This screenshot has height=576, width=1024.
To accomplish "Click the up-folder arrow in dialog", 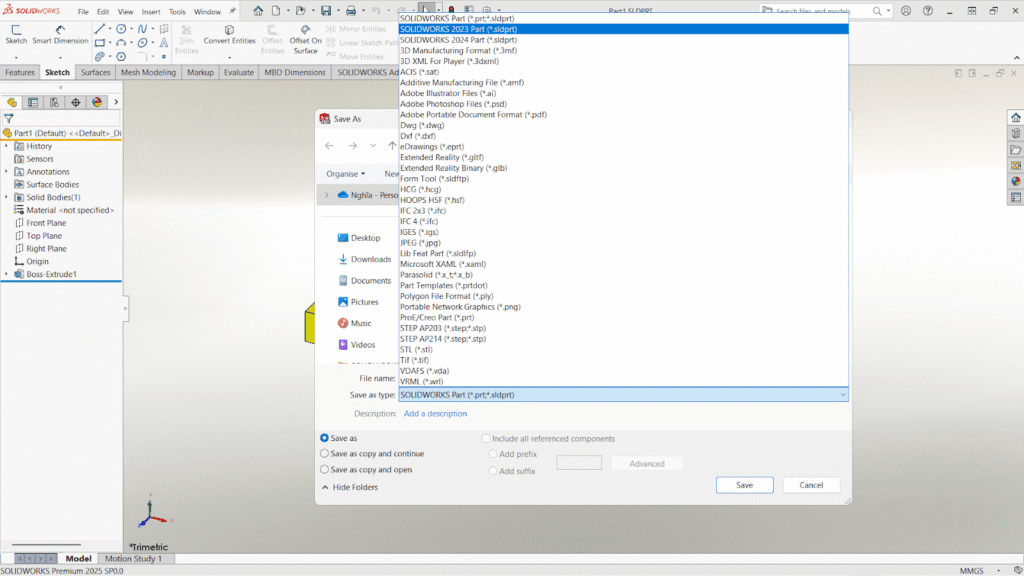I will click(392, 146).
